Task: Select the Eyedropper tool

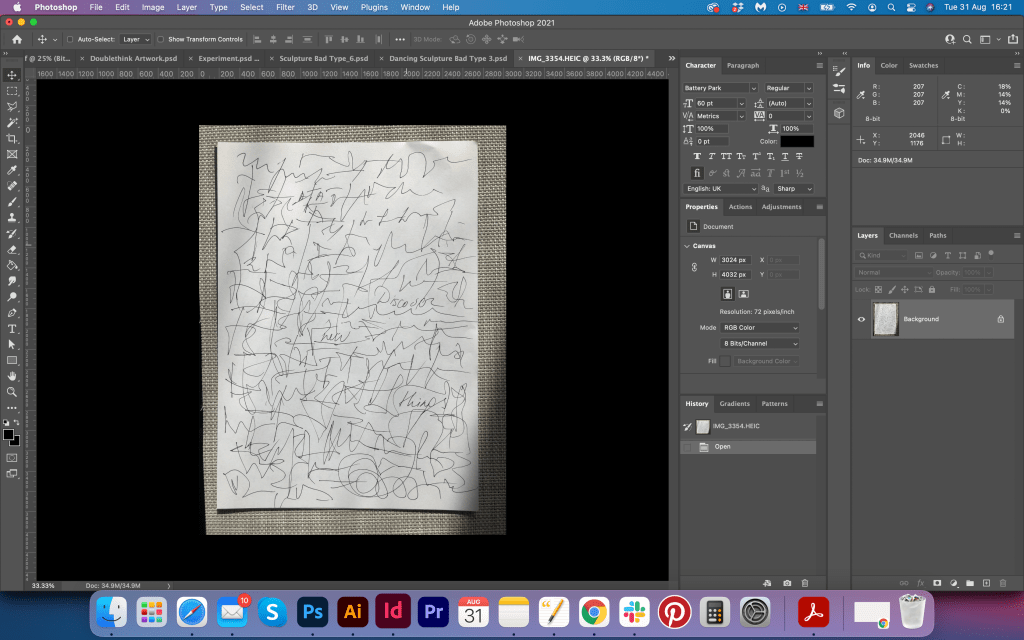Action: [12, 170]
